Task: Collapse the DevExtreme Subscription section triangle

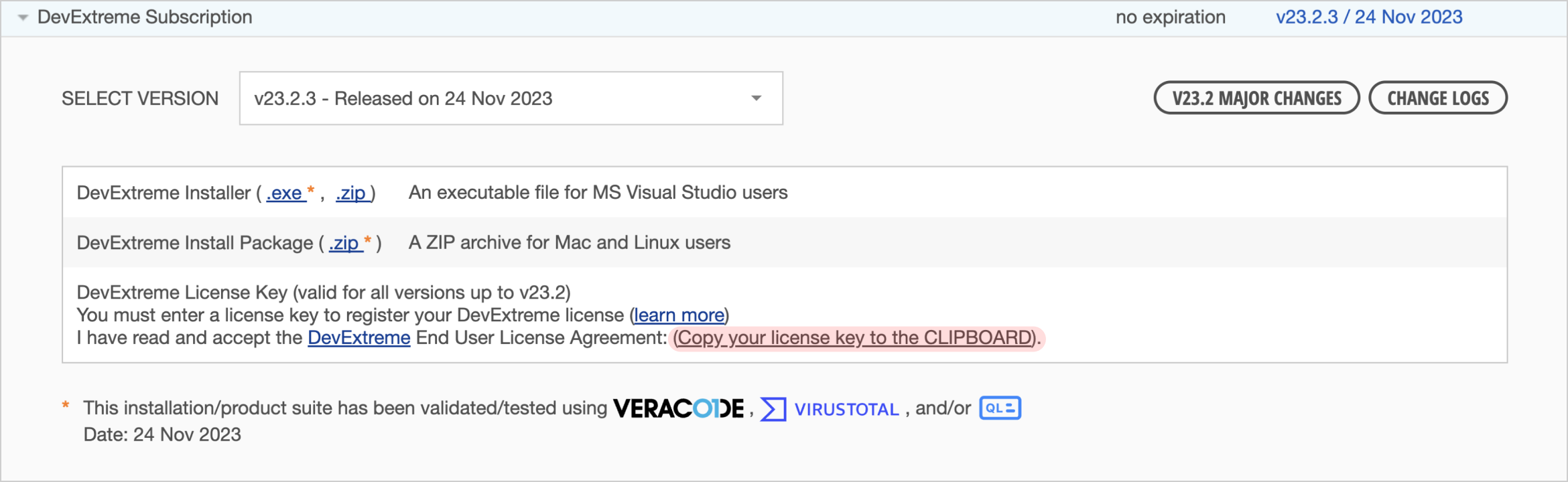Action: (23, 18)
